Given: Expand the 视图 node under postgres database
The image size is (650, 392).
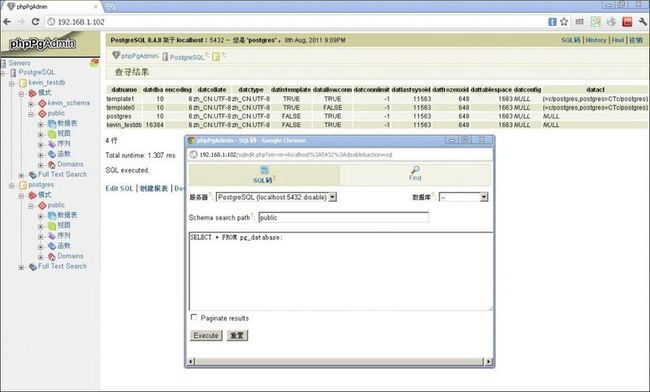Looking at the screenshot, I should pos(40,226).
